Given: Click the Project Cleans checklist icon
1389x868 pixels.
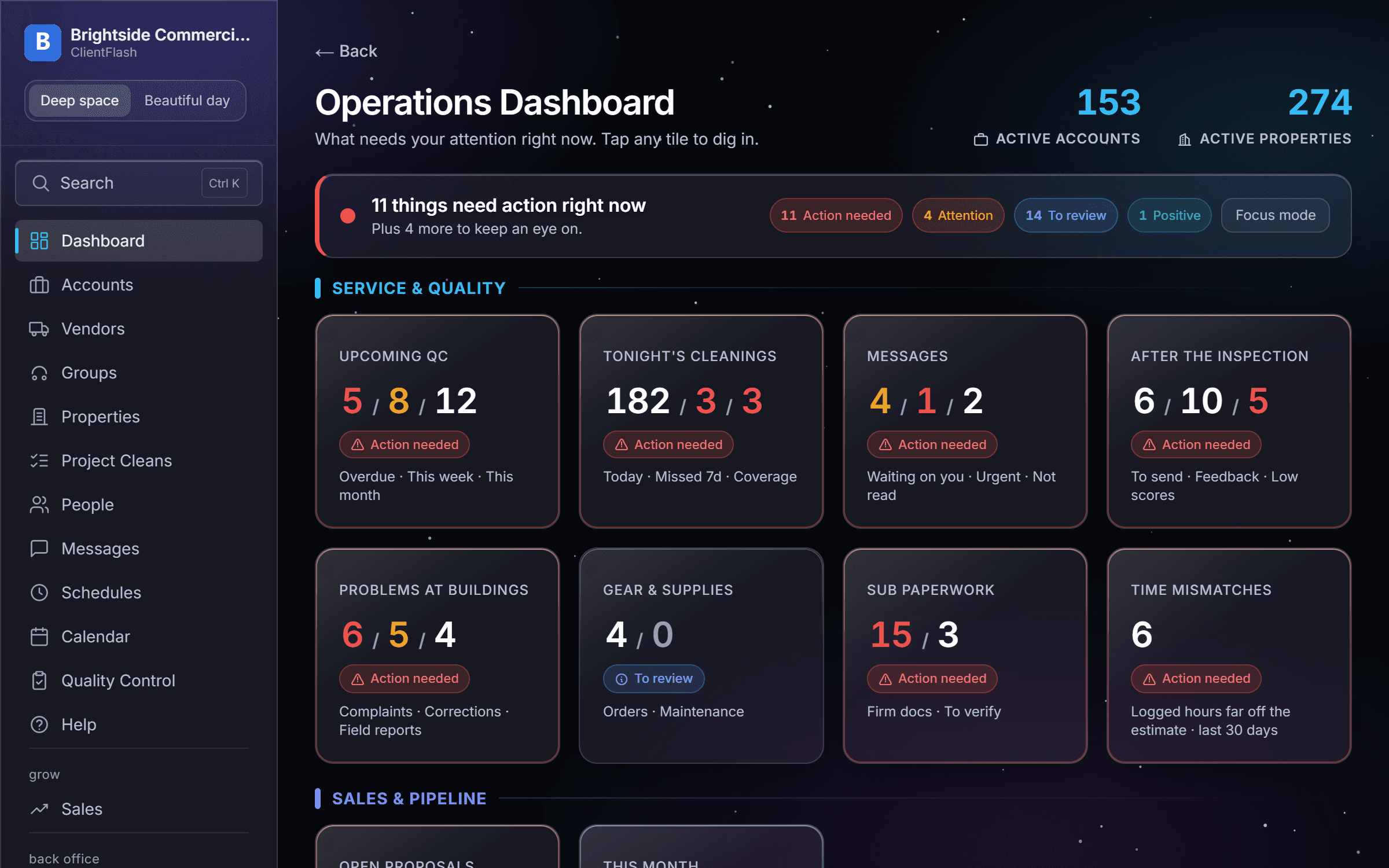Looking at the screenshot, I should click(x=39, y=461).
